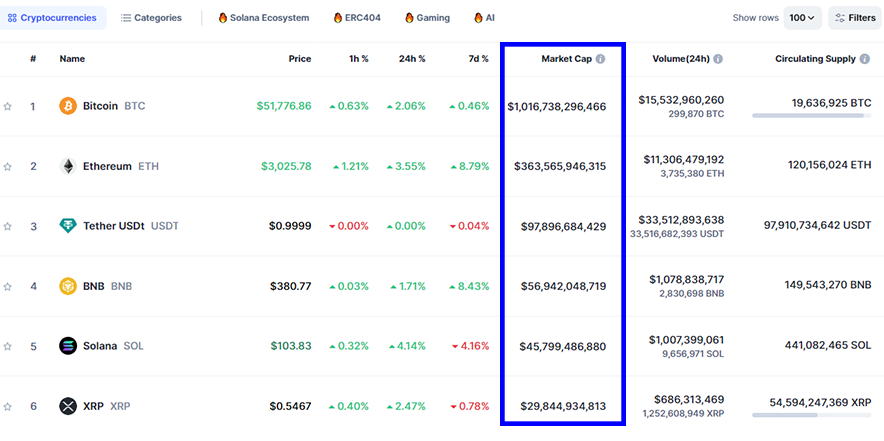884x441 pixels.
Task: Sort by the Price column header
Action: [x=300, y=59]
